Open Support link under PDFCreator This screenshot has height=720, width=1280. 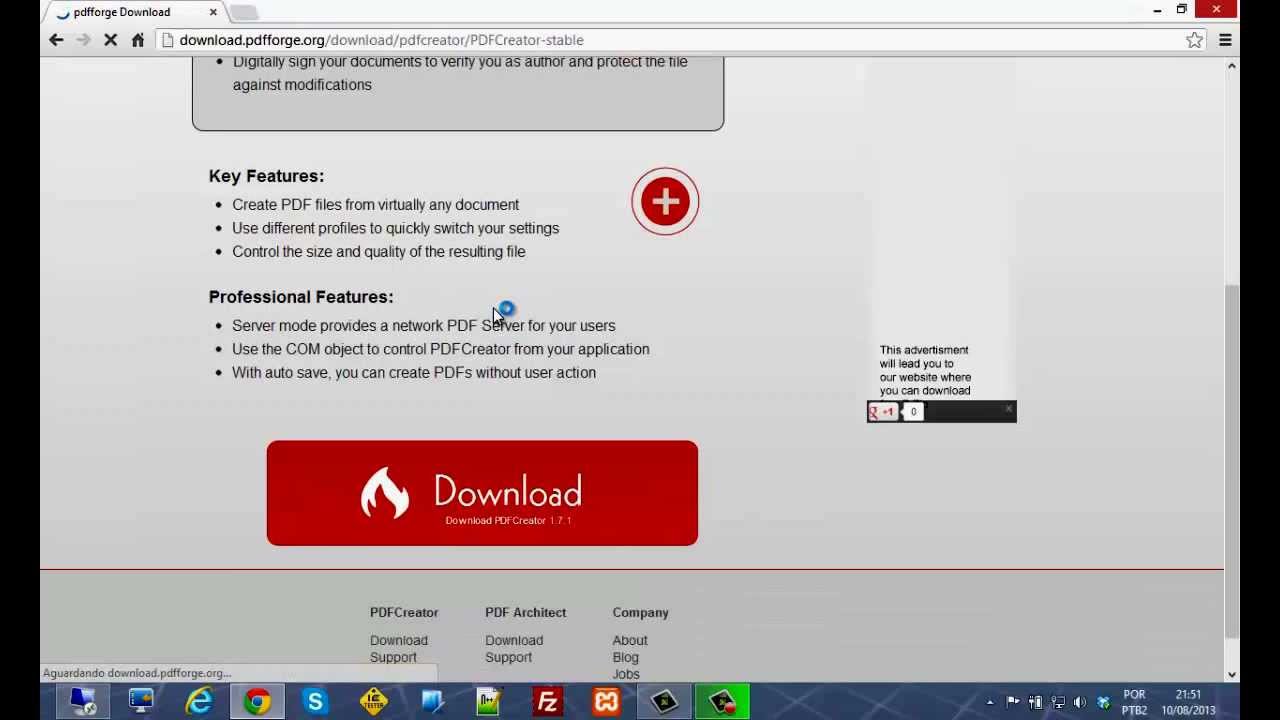[393, 657]
